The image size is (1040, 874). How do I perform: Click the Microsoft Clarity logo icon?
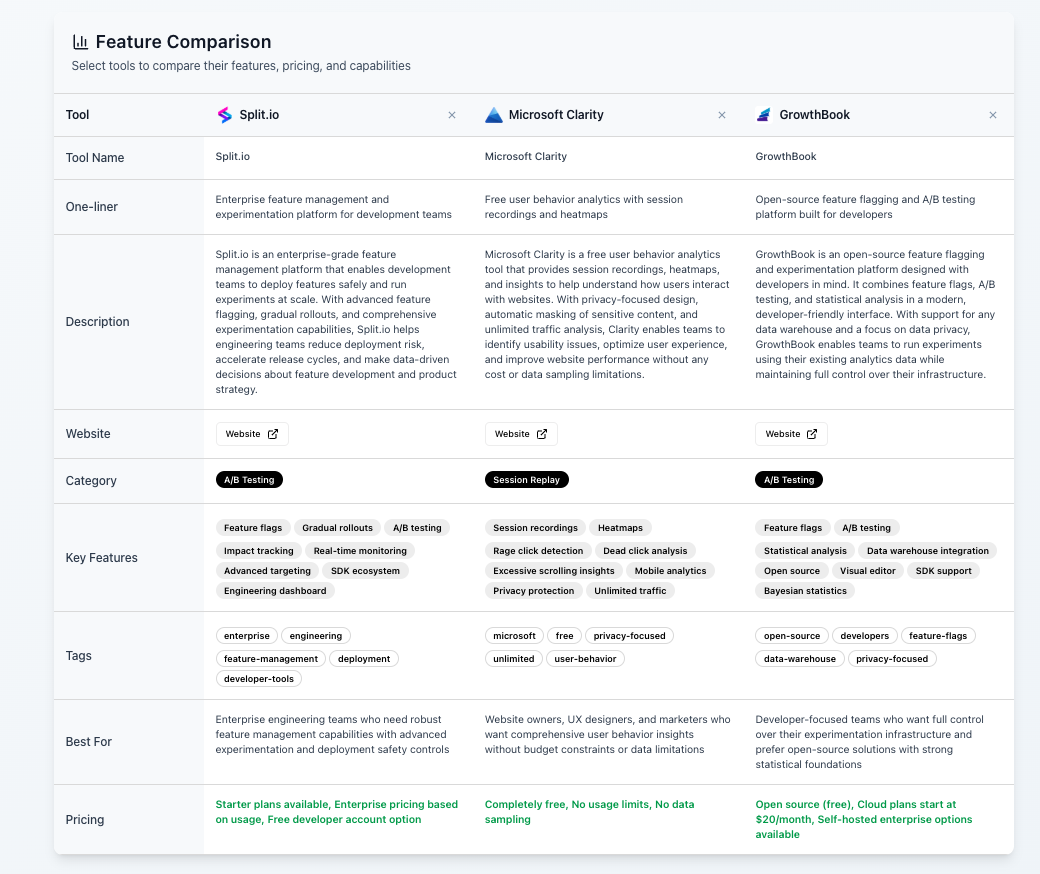click(x=493, y=115)
